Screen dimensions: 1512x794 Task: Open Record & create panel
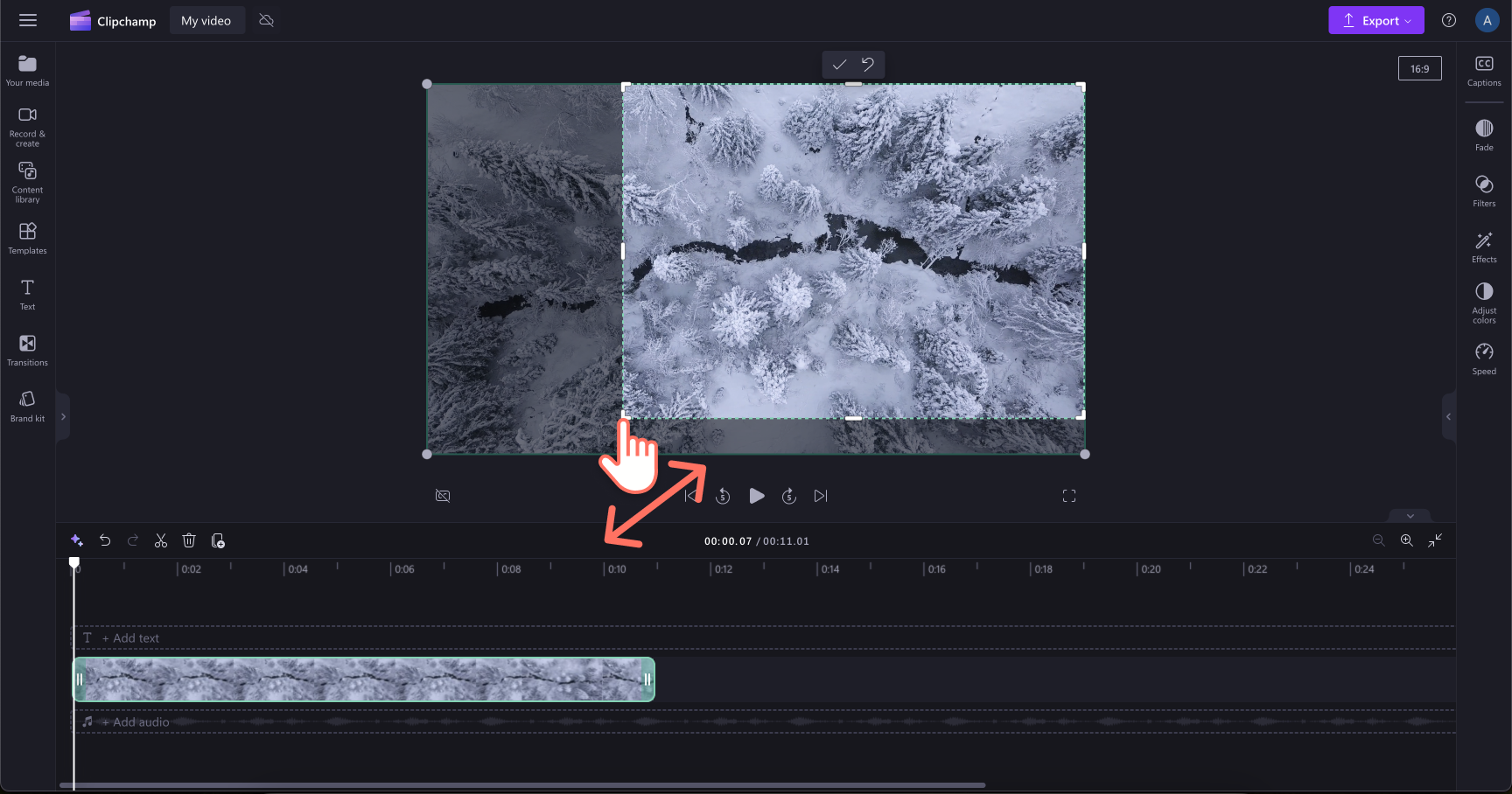click(x=27, y=127)
